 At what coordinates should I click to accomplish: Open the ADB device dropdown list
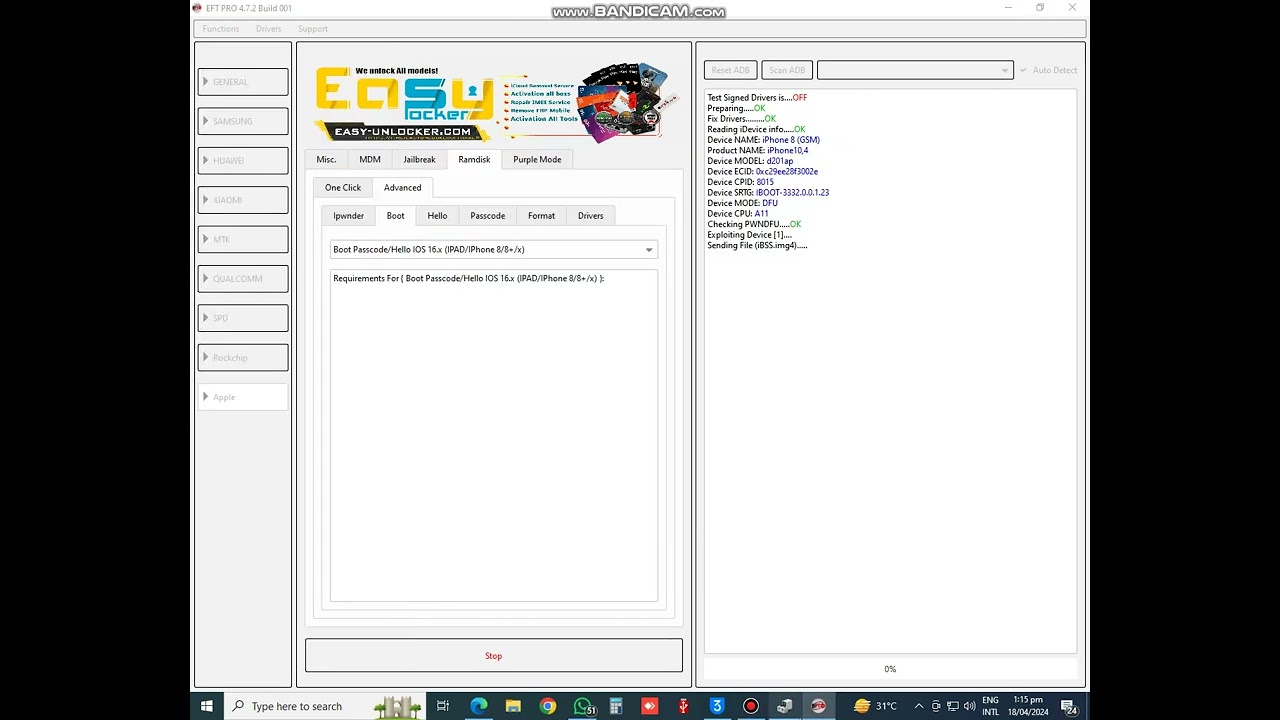[x=915, y=70]
